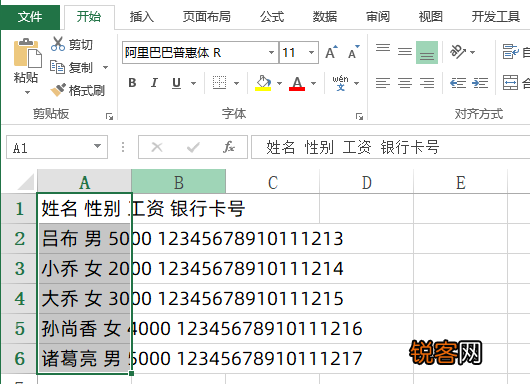Select the Format Painter brush
The height and width of the screenshot is (384, 530).
[x=58, y=90]
